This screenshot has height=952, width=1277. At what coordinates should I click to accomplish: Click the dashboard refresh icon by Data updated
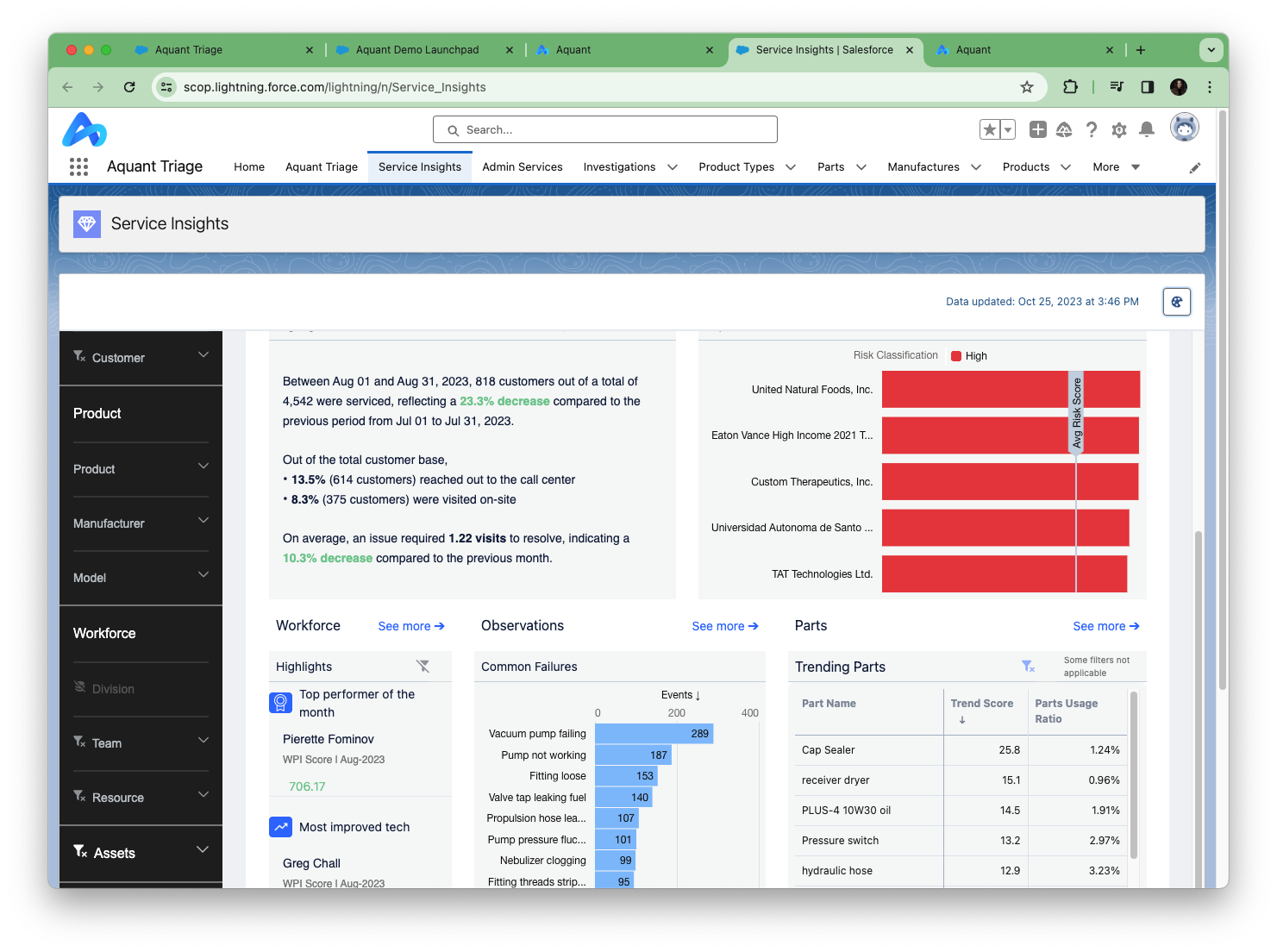(1177, 302)
